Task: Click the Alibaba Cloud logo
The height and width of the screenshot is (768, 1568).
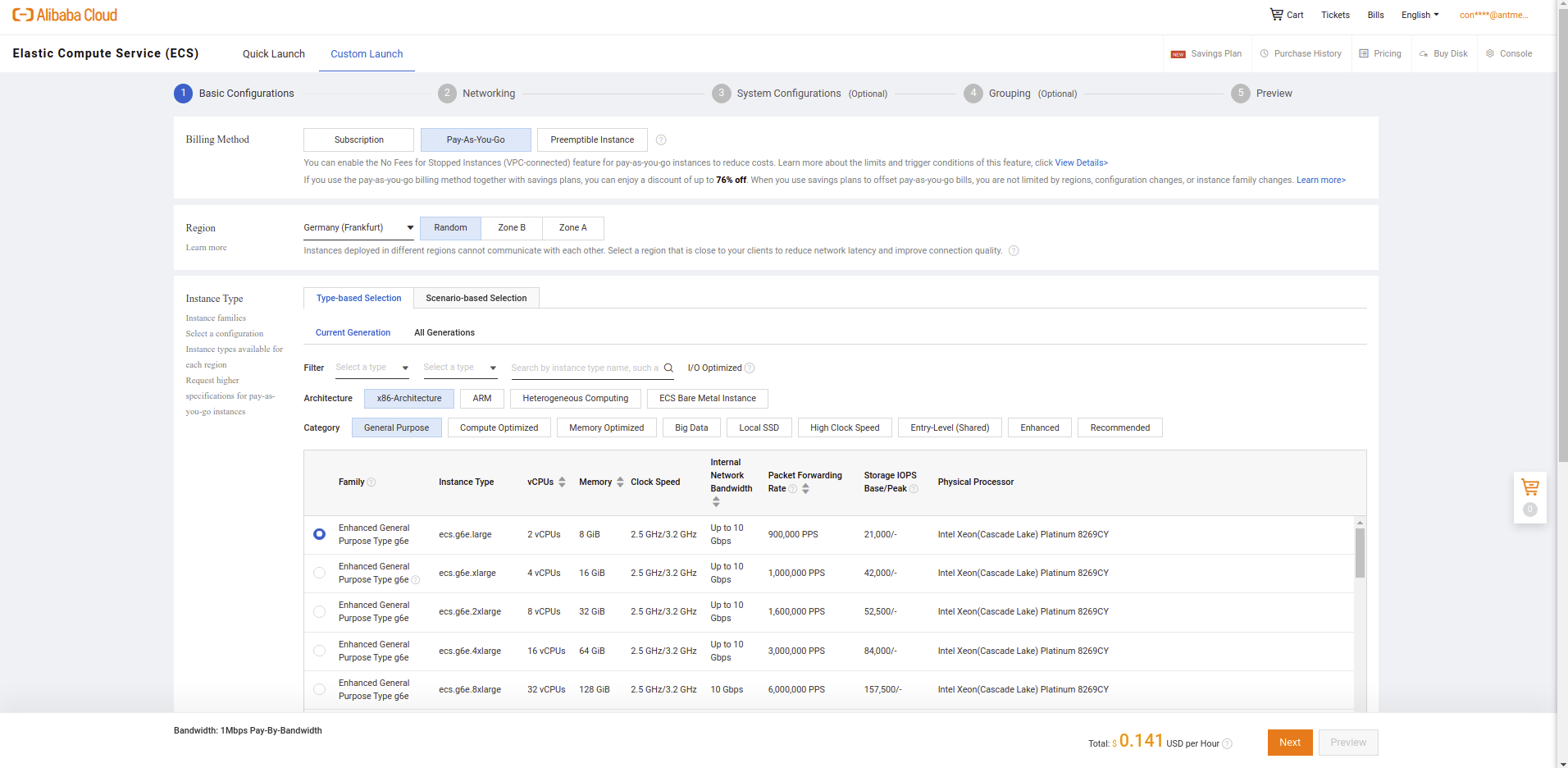Action: [65, 15]
